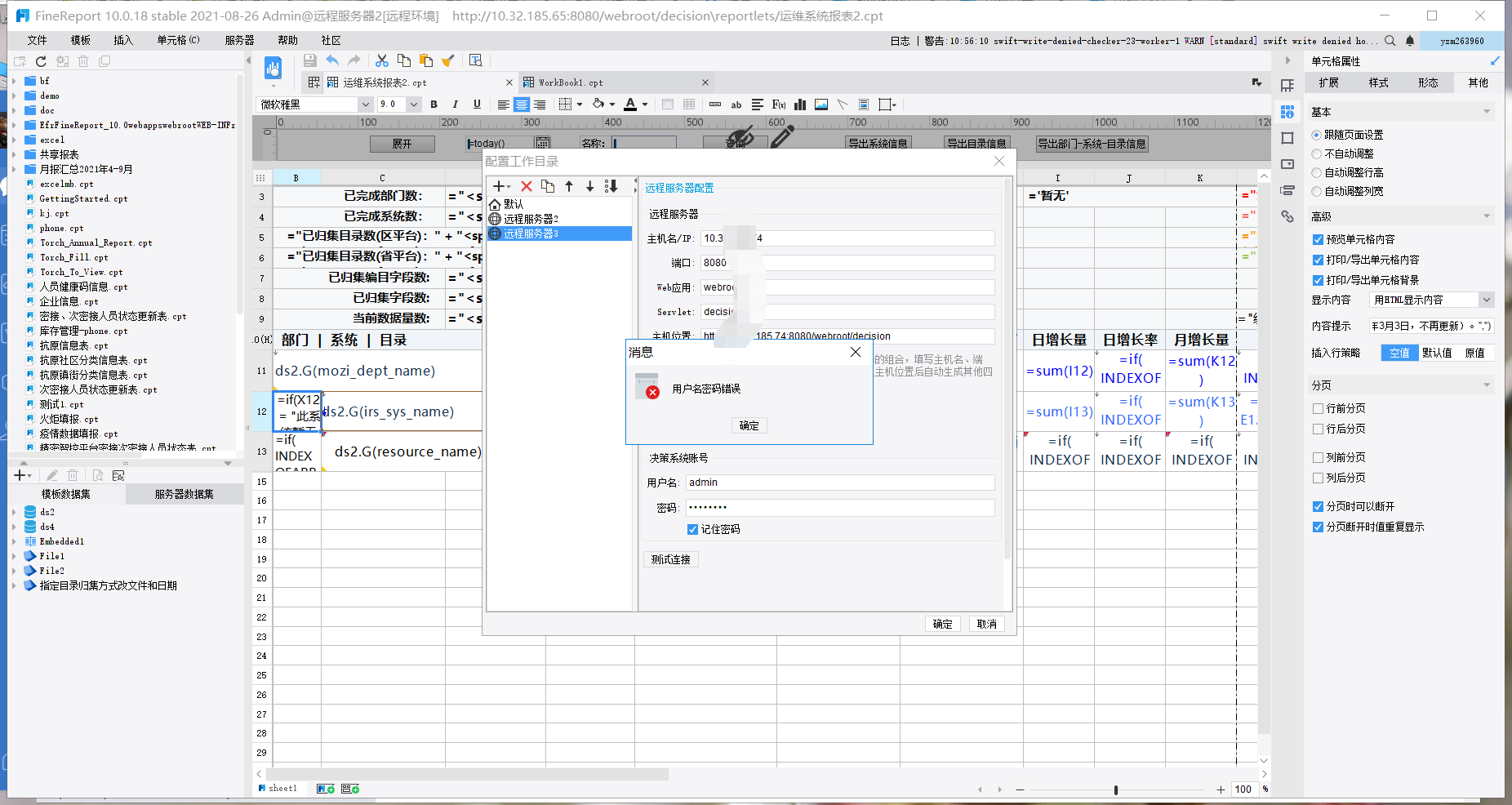Viewport: 1512px width, 805px height.
Task: Open the 服务器 menu
Action: coord(240,40)
